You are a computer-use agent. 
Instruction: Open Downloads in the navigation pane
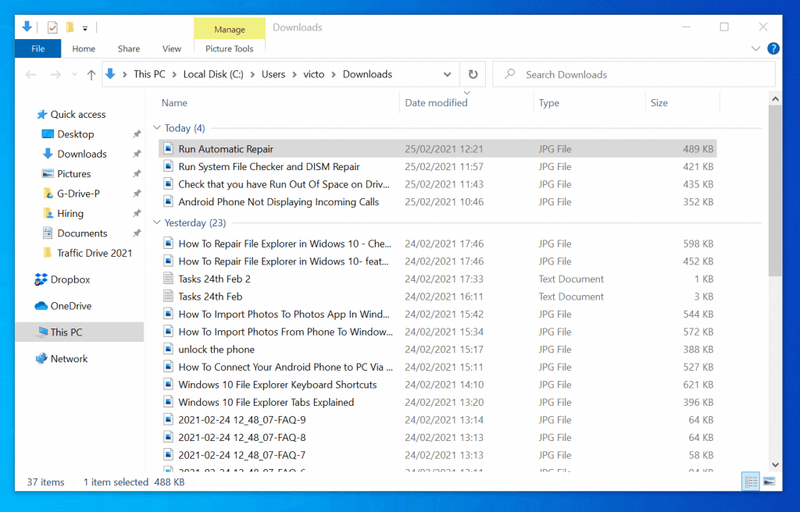click(x=82, y=154)
